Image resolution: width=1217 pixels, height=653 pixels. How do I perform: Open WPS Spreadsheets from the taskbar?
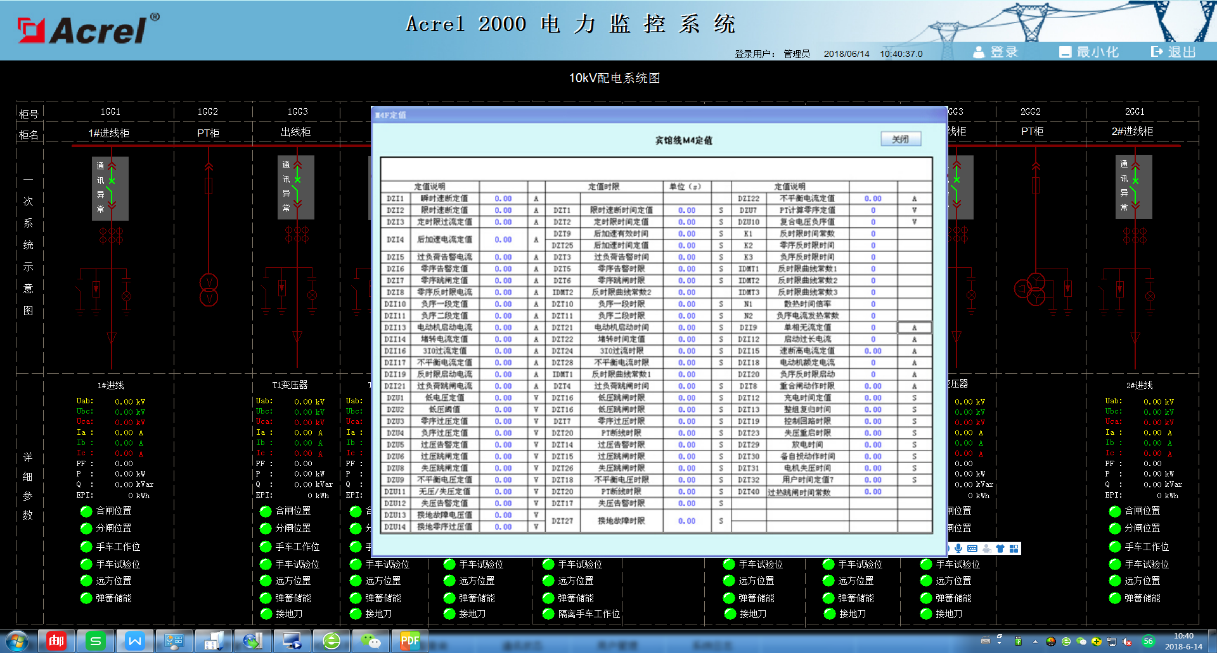(95, 640)
